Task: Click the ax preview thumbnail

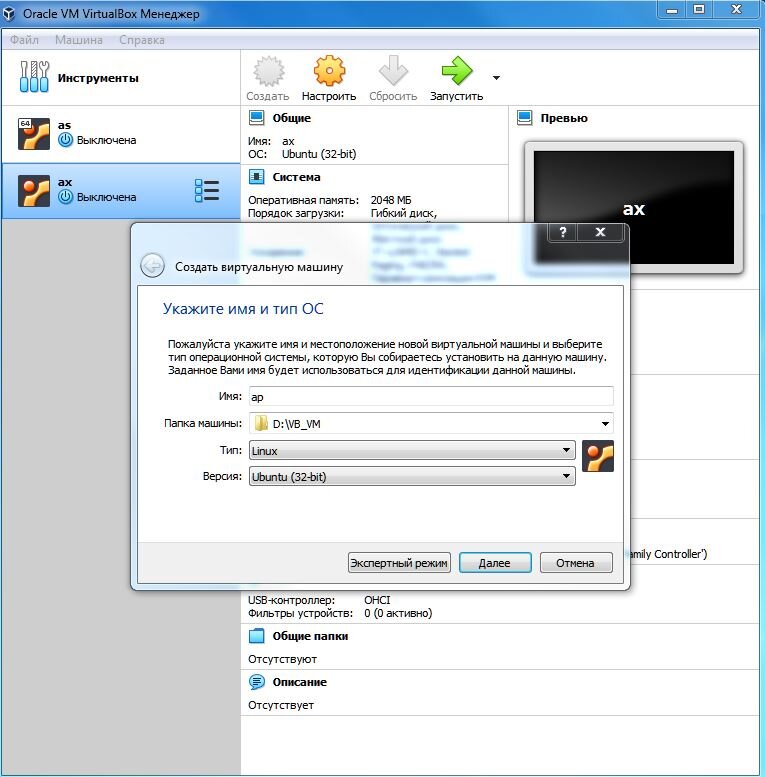Action: coord(634,207)
